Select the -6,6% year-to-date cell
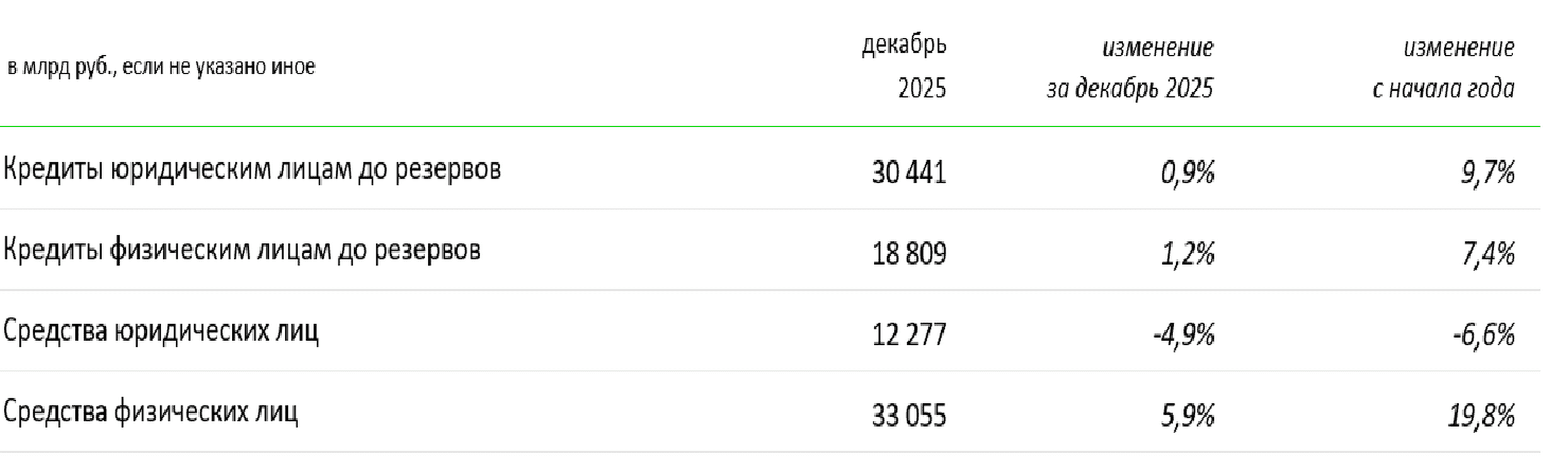Image resolution: width=1568 pixels, height=472 pixels. tap(1484, 334)
